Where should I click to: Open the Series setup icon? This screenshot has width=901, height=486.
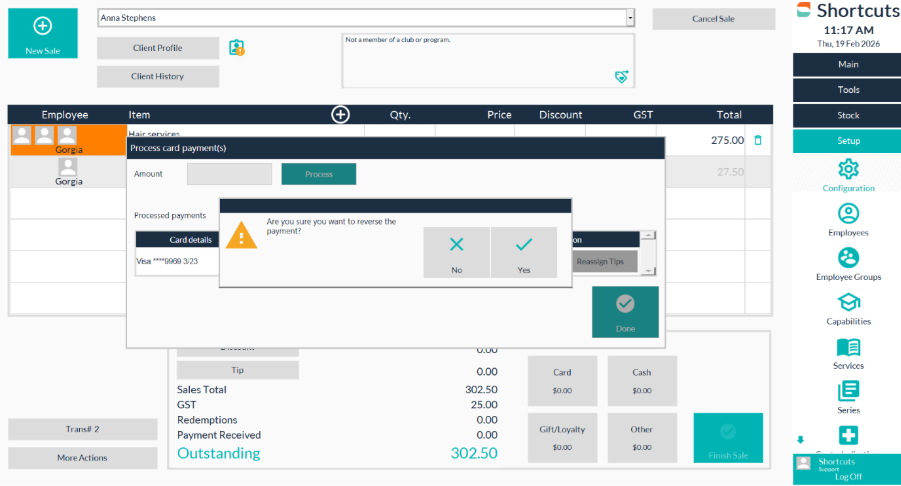[x=848, y=391]
